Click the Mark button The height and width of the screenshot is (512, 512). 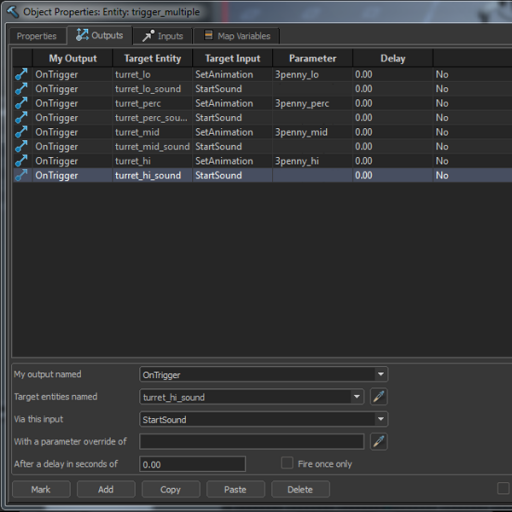[41, 489]
